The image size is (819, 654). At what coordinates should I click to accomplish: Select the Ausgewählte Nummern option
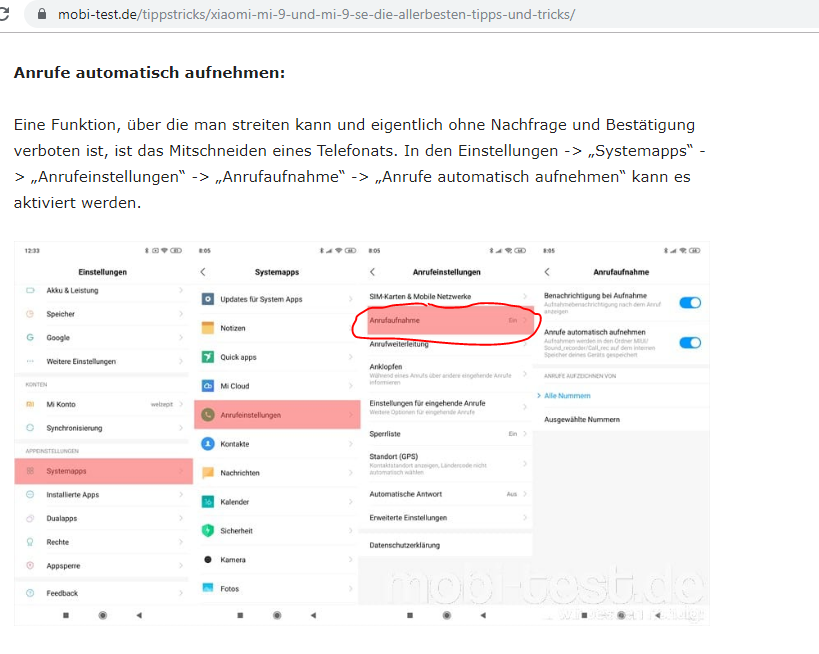(x=582, y=419)
